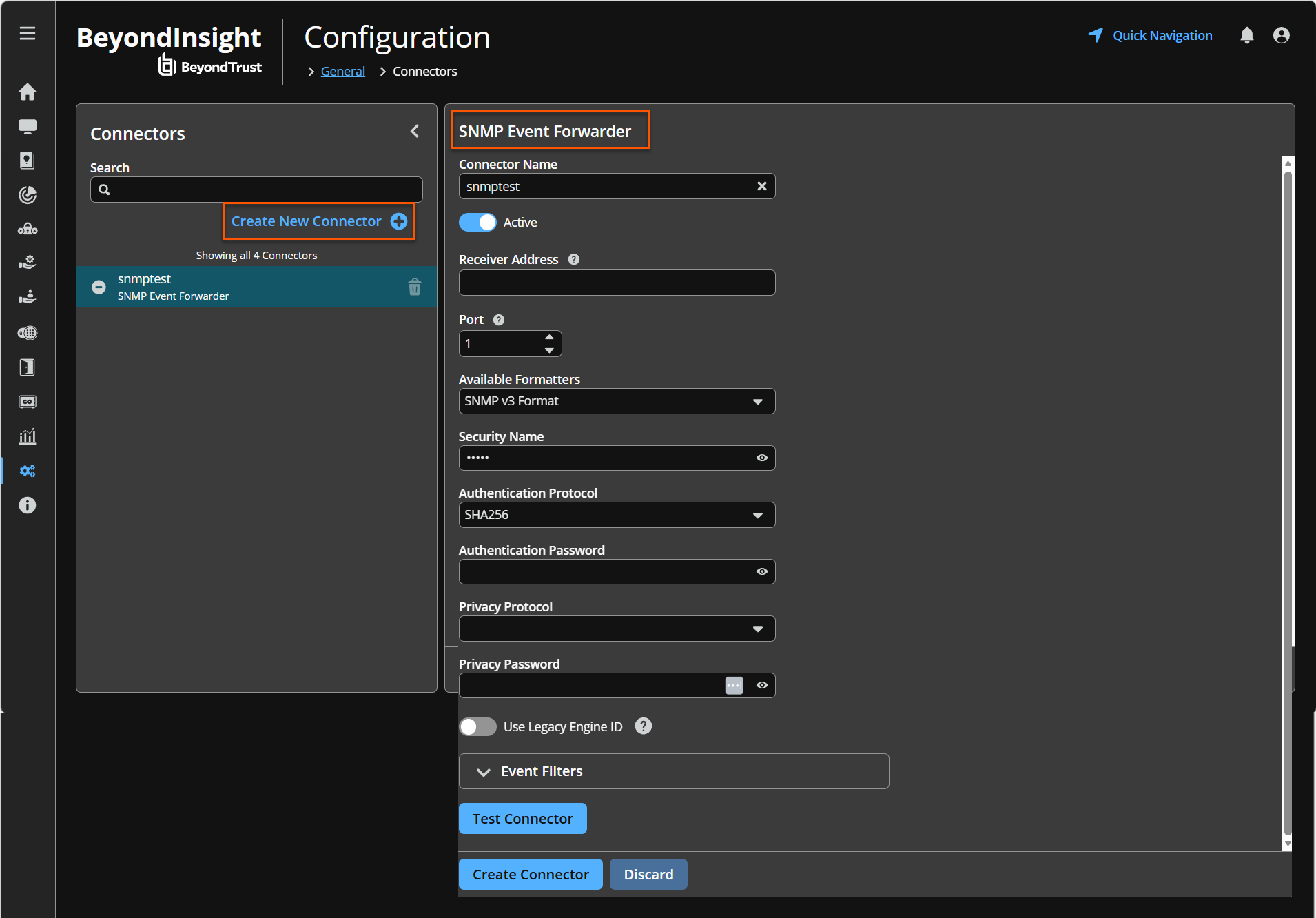The height and width of the screenshot is (918, 1316).
Task: Open the door icon in sidebar
Action: pos(28,367)
